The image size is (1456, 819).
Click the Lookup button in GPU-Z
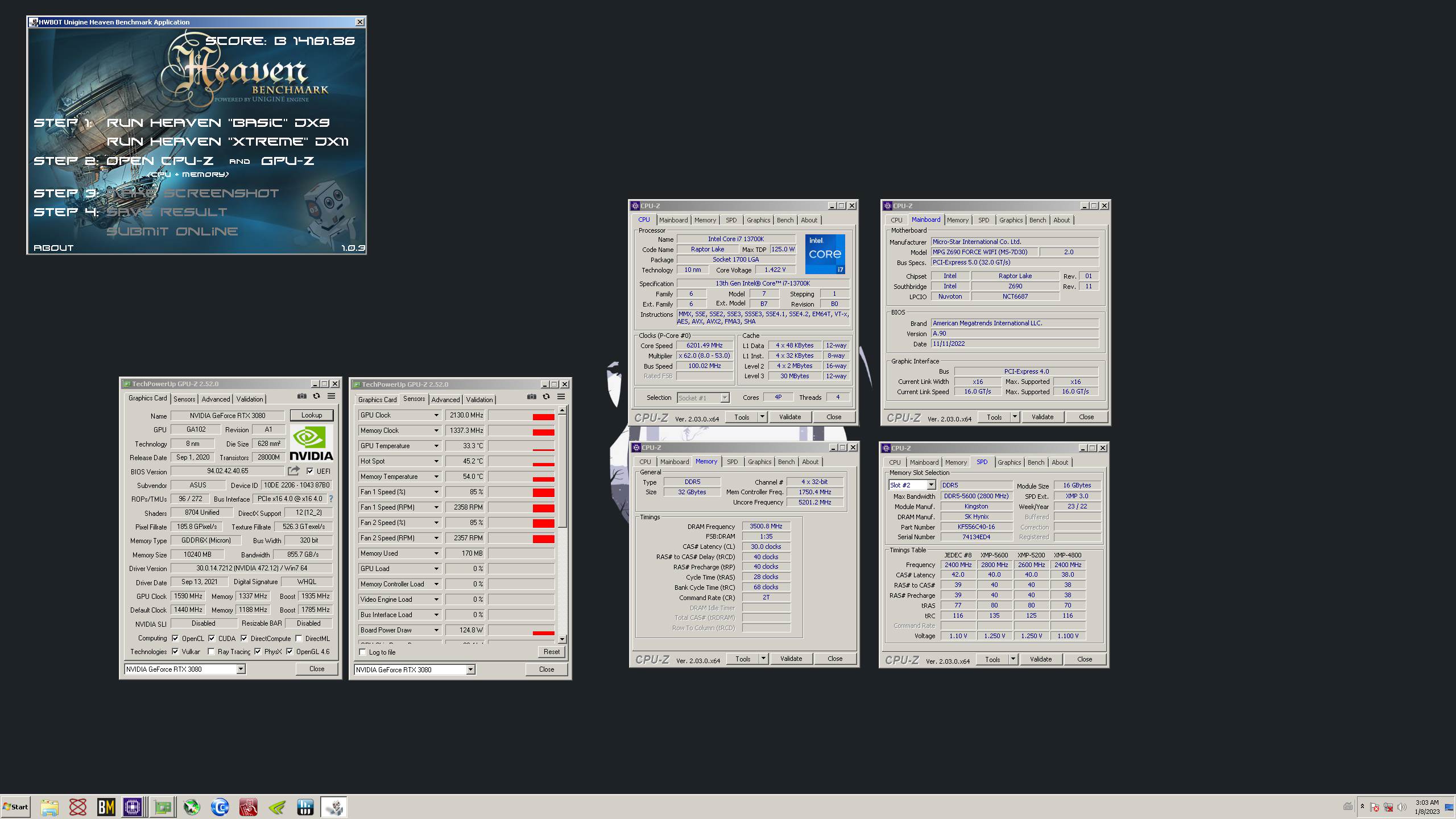[312, 415]
